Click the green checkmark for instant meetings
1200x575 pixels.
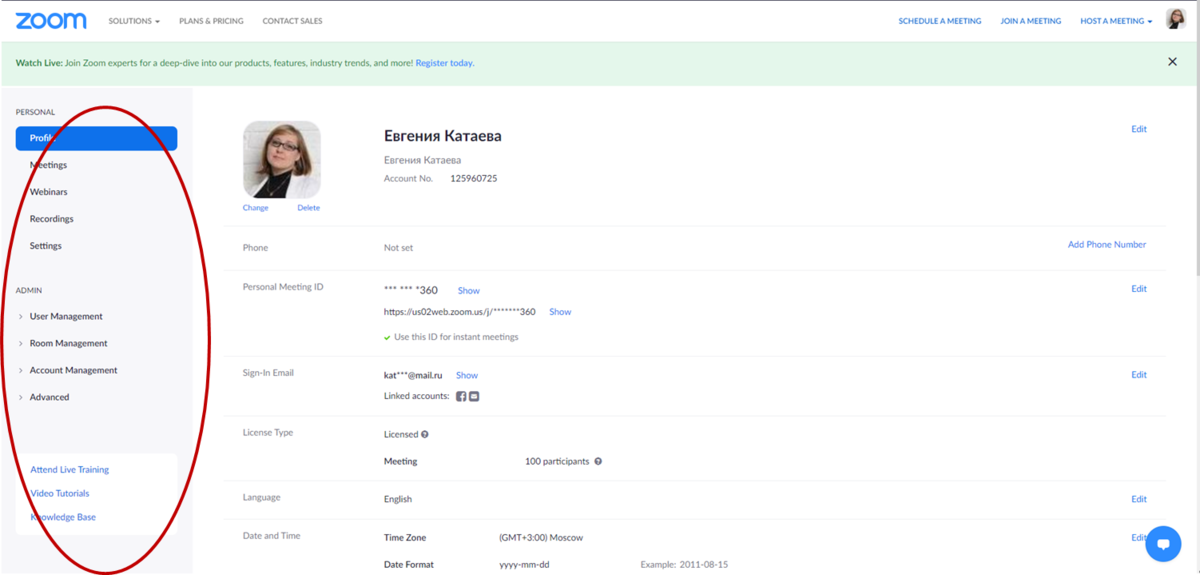[x=387, y=338]
